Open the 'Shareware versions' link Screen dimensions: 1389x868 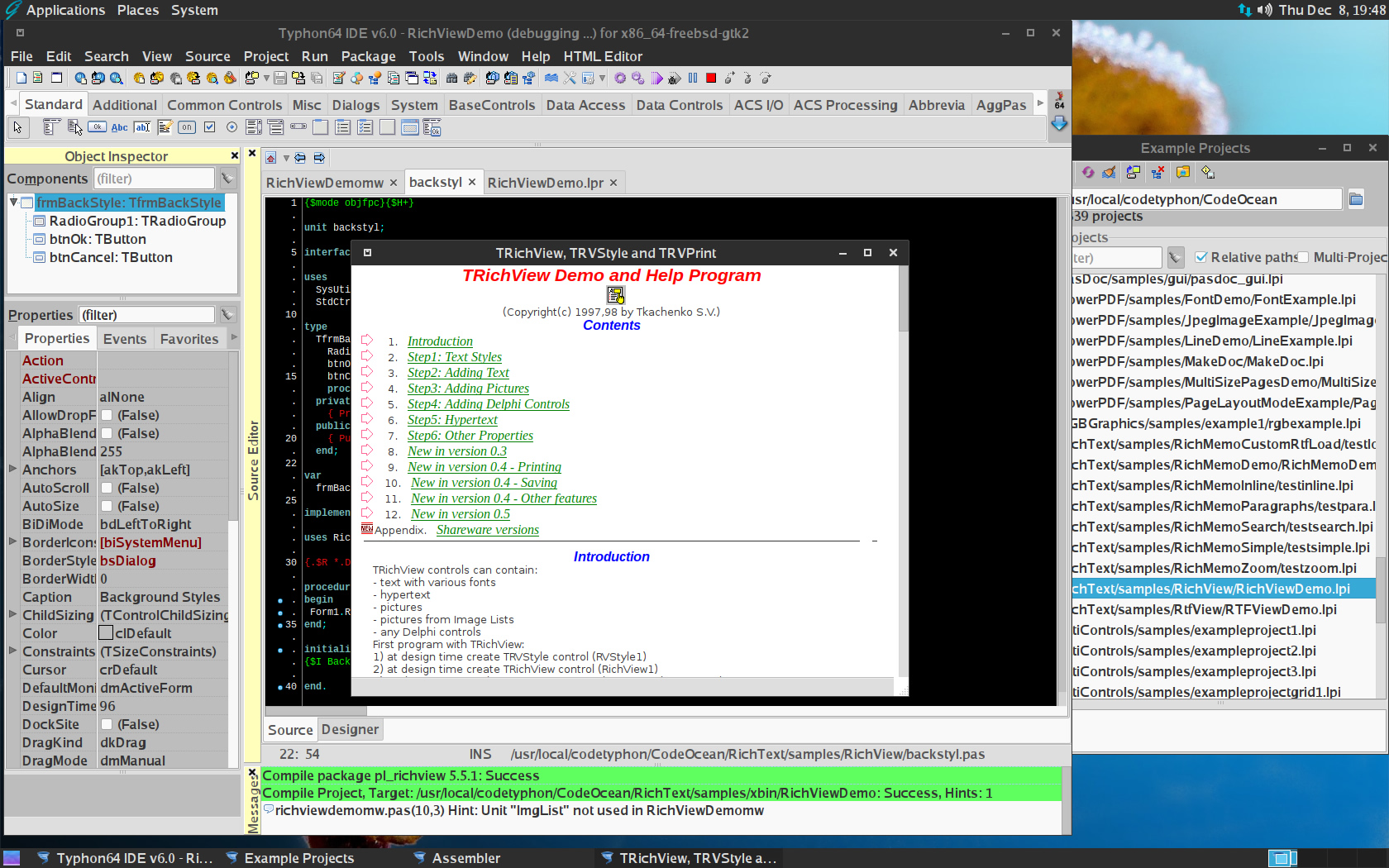(x=488, y=530)
